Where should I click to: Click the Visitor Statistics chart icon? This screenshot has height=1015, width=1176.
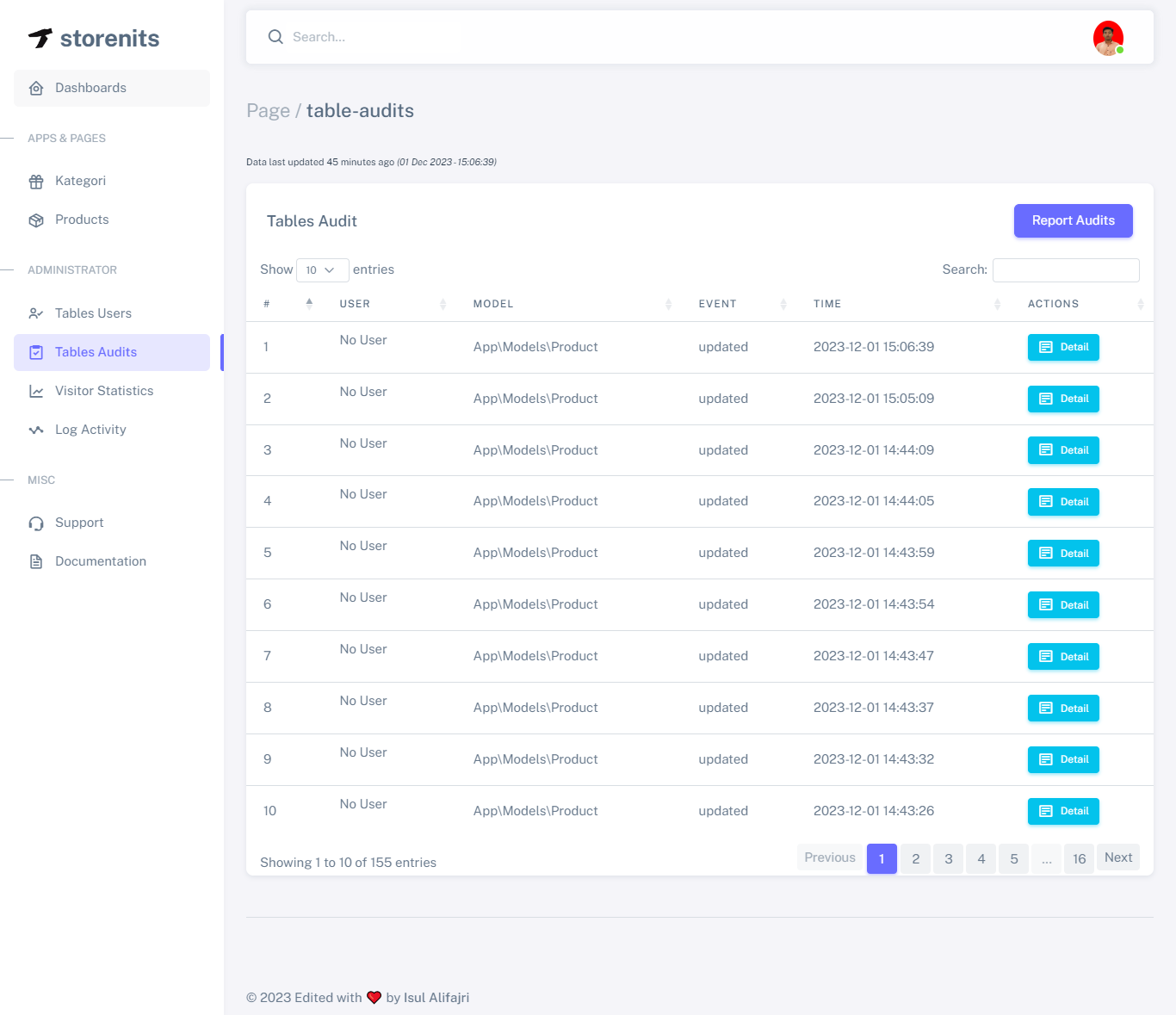(36, 392)
